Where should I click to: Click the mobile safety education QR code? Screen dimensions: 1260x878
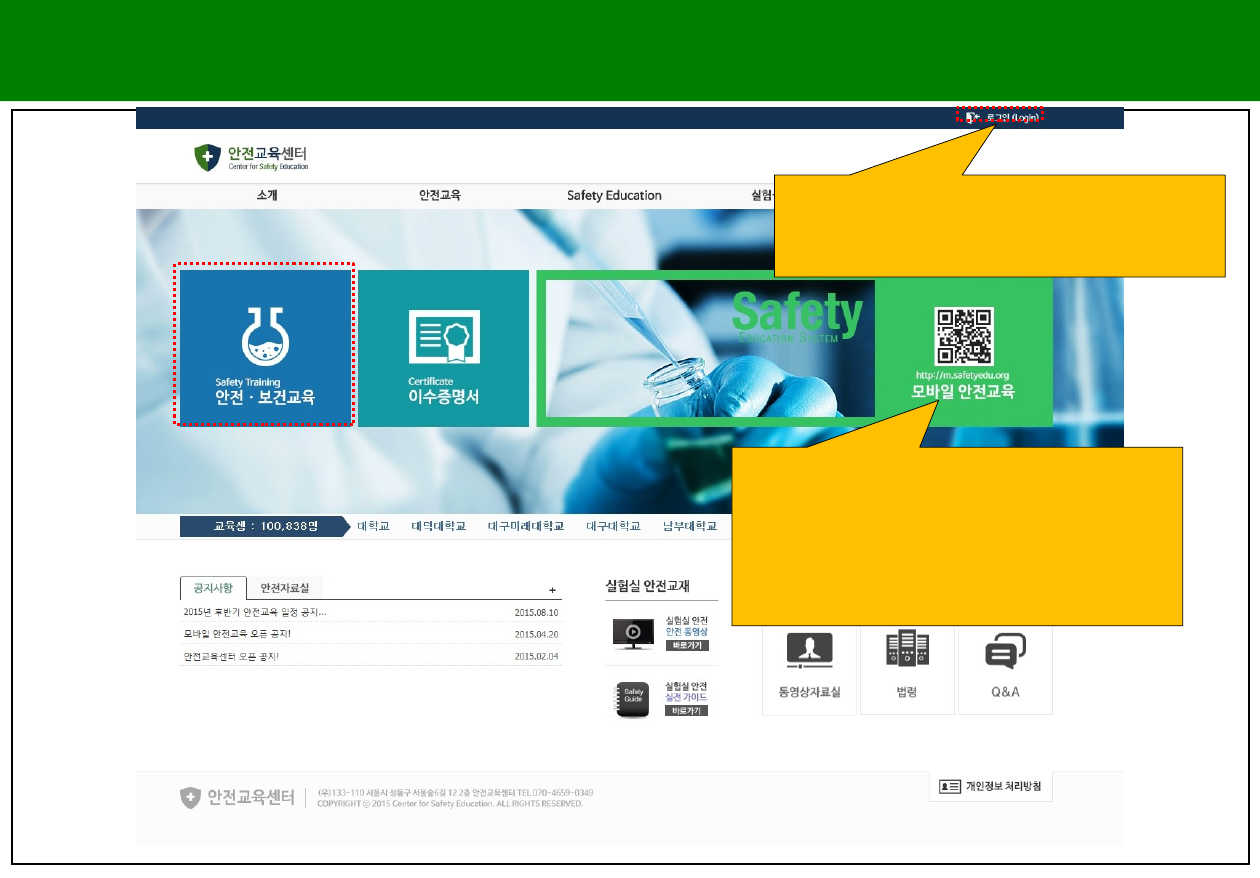tap(963, 336)
